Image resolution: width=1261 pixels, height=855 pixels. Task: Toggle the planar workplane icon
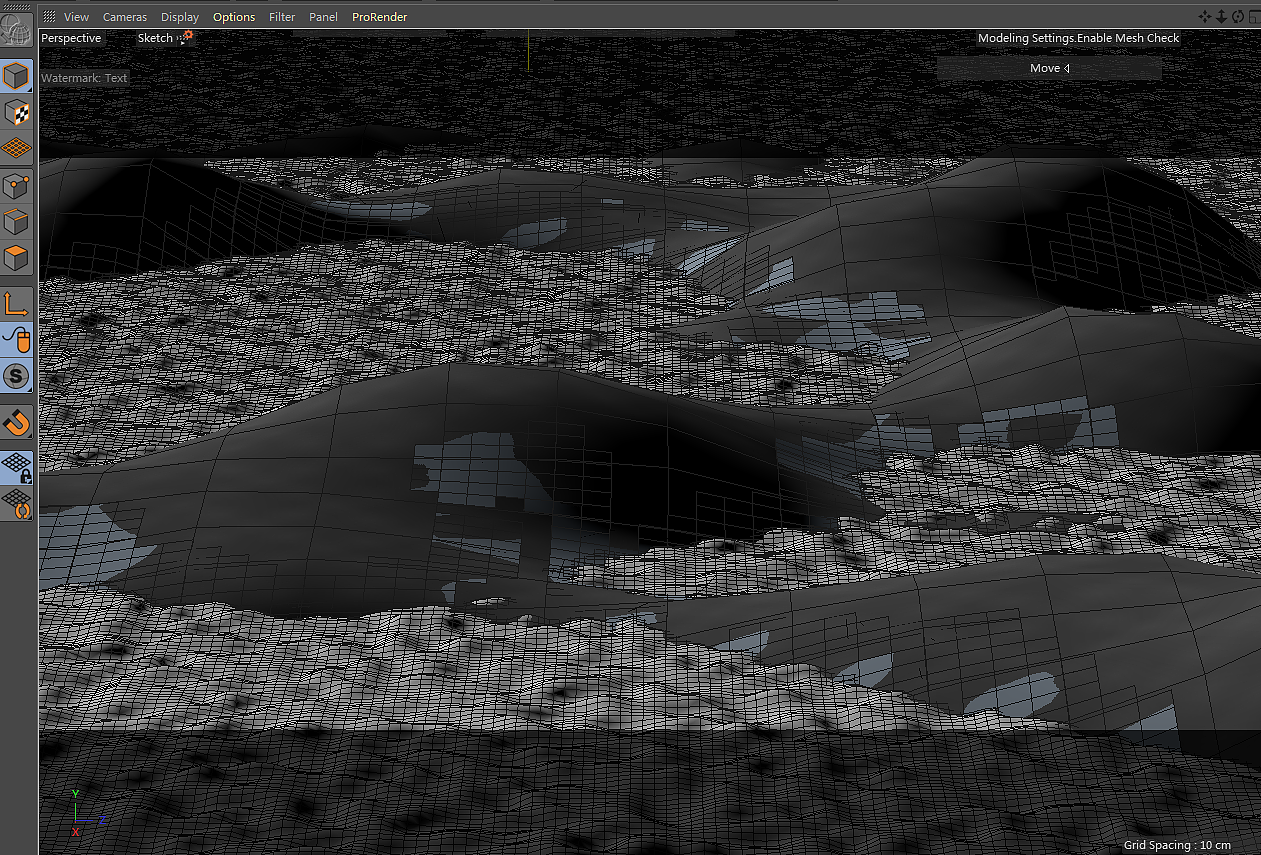[x=17, y=505]
